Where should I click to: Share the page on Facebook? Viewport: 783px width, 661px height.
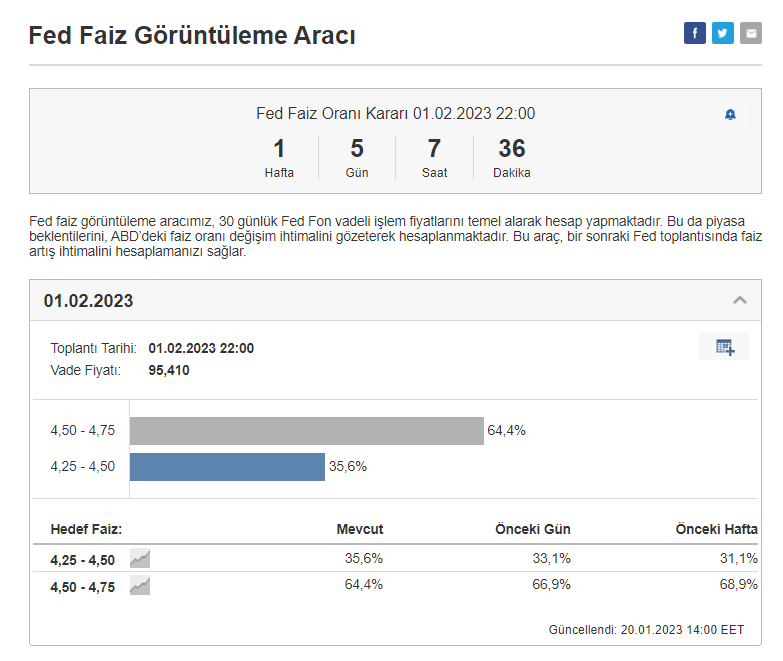(694, 33)
